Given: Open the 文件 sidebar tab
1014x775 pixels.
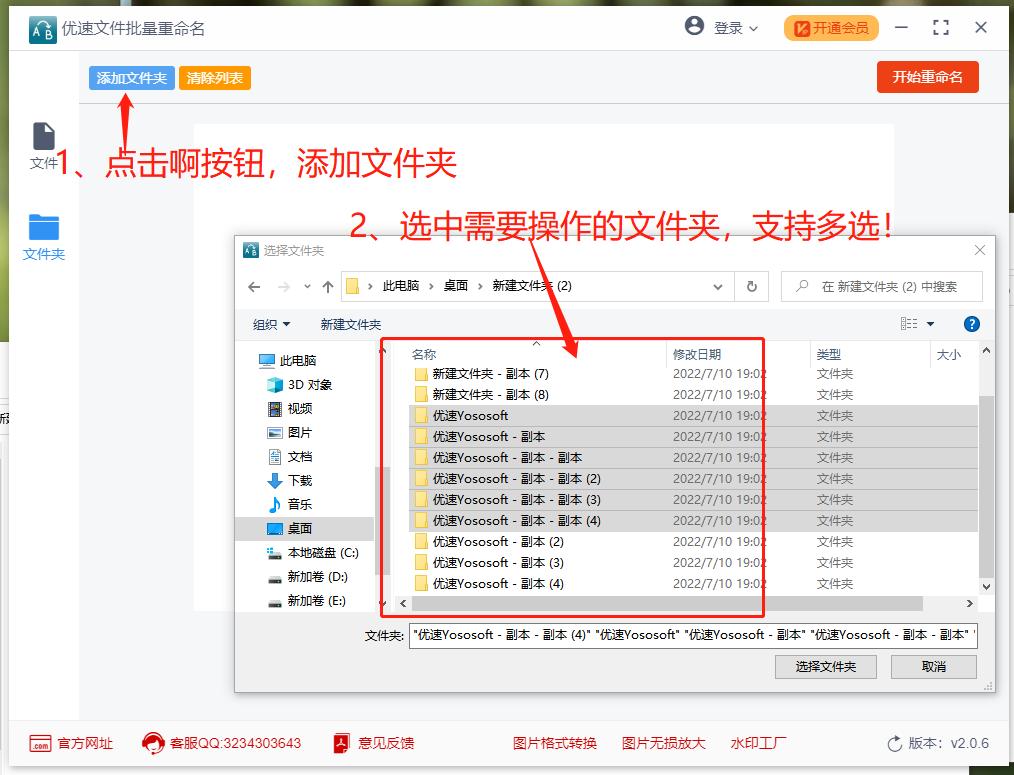Looking at the screenshot, I should (x=44, y=146).
